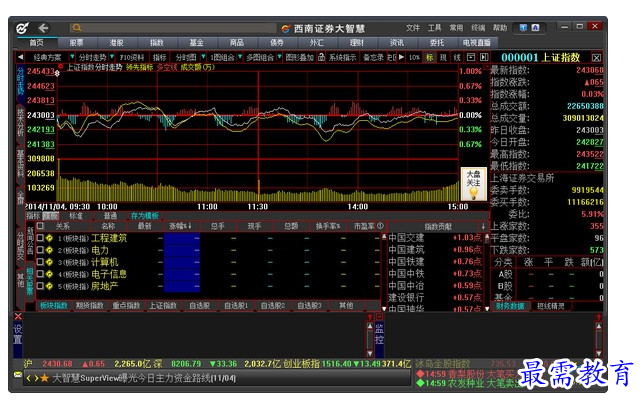Viewport: 642px width, 405px height.
Task: Open the dropdown arrow beside 经典方案
Action: pos(72,57)
